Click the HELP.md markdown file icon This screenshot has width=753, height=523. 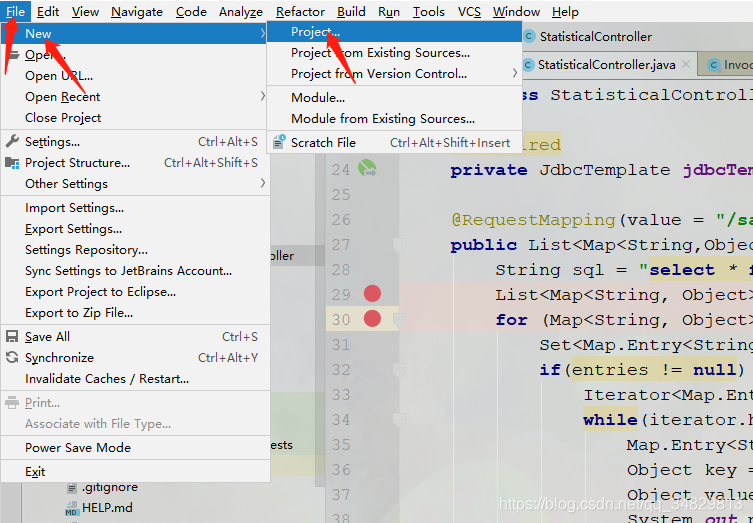coord(72,509)
